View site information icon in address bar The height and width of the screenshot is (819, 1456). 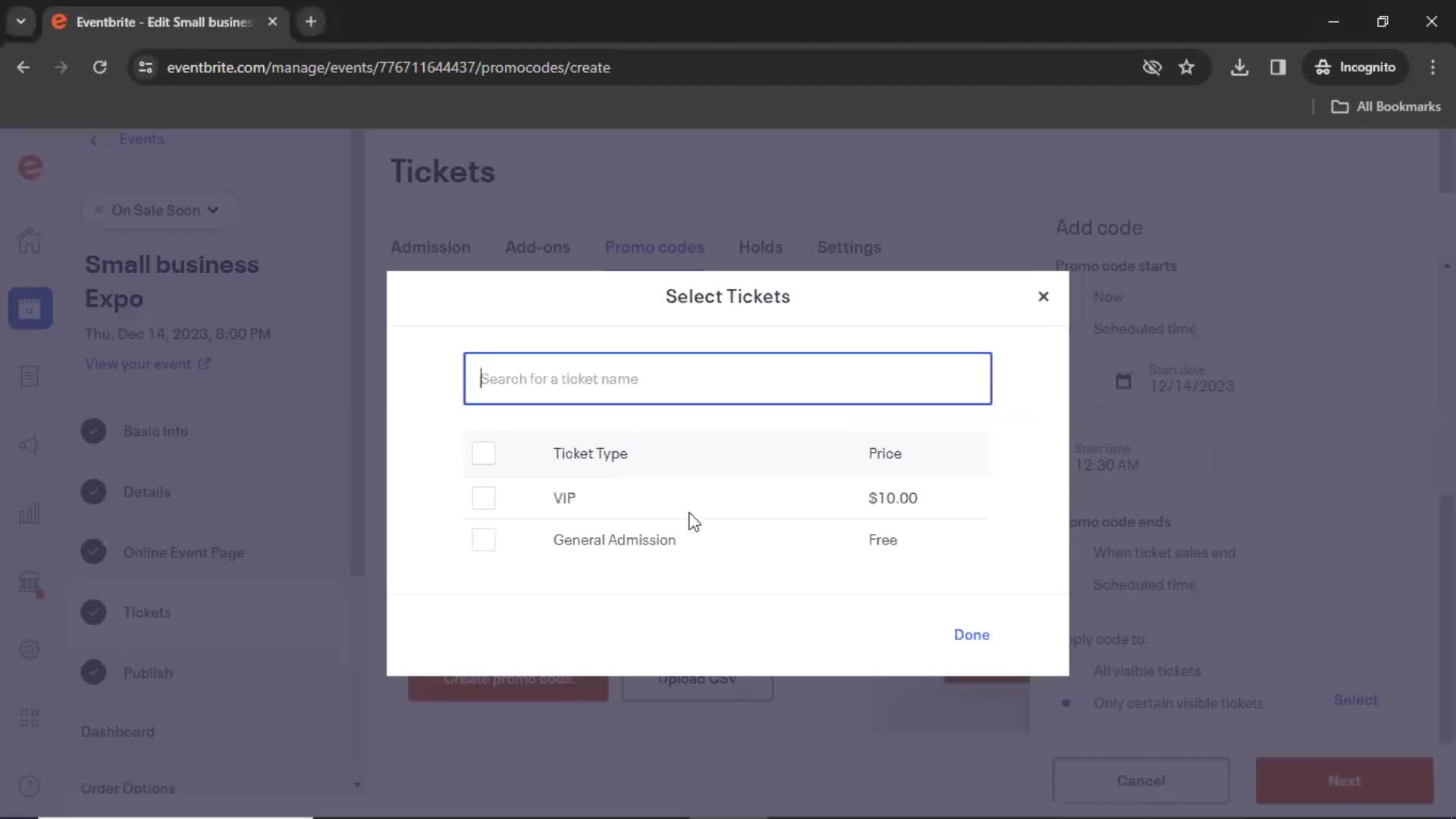pos(146,67)
